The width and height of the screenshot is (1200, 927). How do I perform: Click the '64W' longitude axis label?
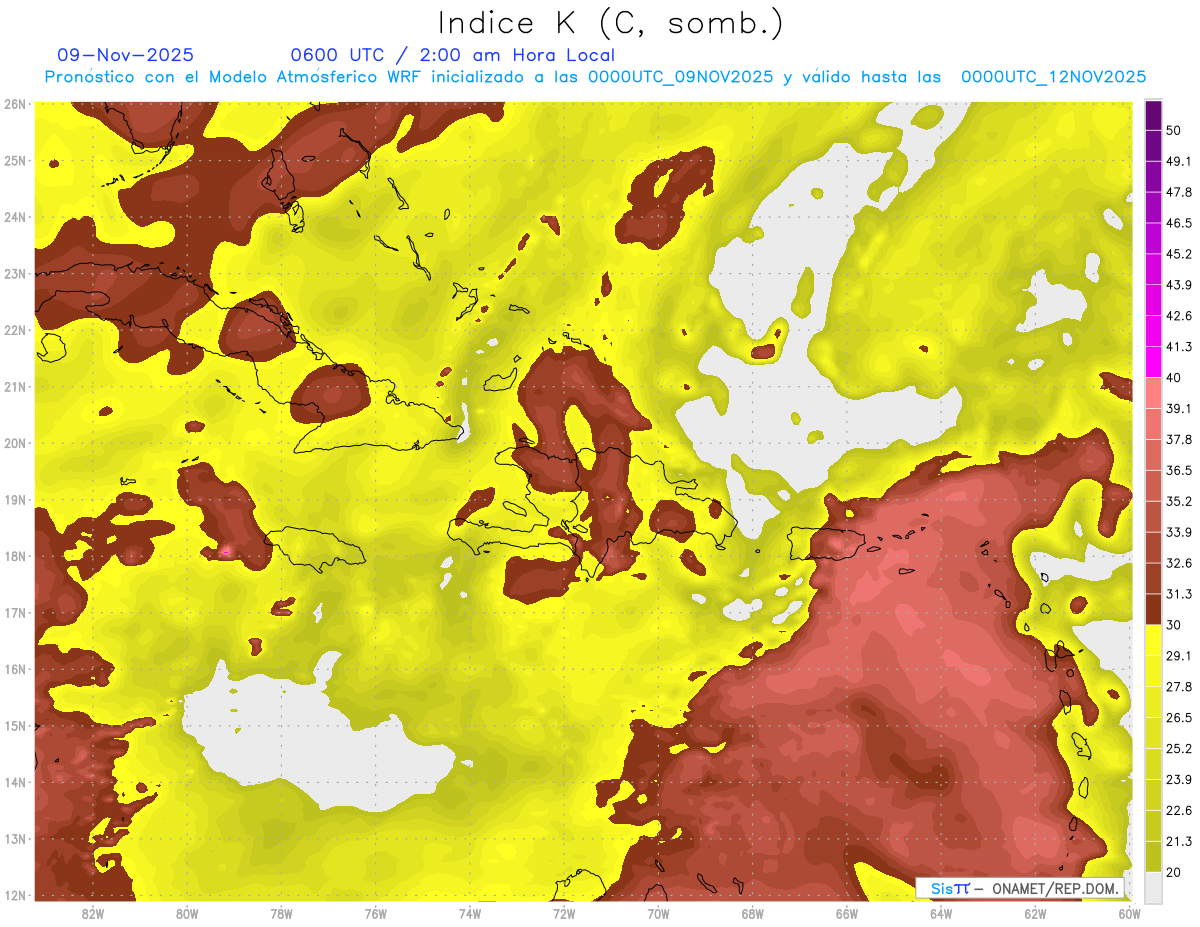(941, 913)
